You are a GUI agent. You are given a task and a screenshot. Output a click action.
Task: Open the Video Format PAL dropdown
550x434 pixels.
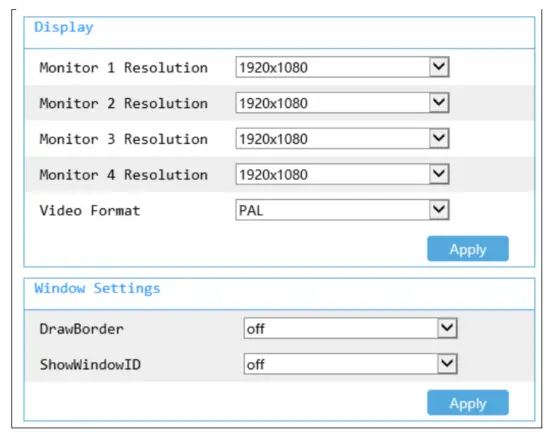pos(342,210)
